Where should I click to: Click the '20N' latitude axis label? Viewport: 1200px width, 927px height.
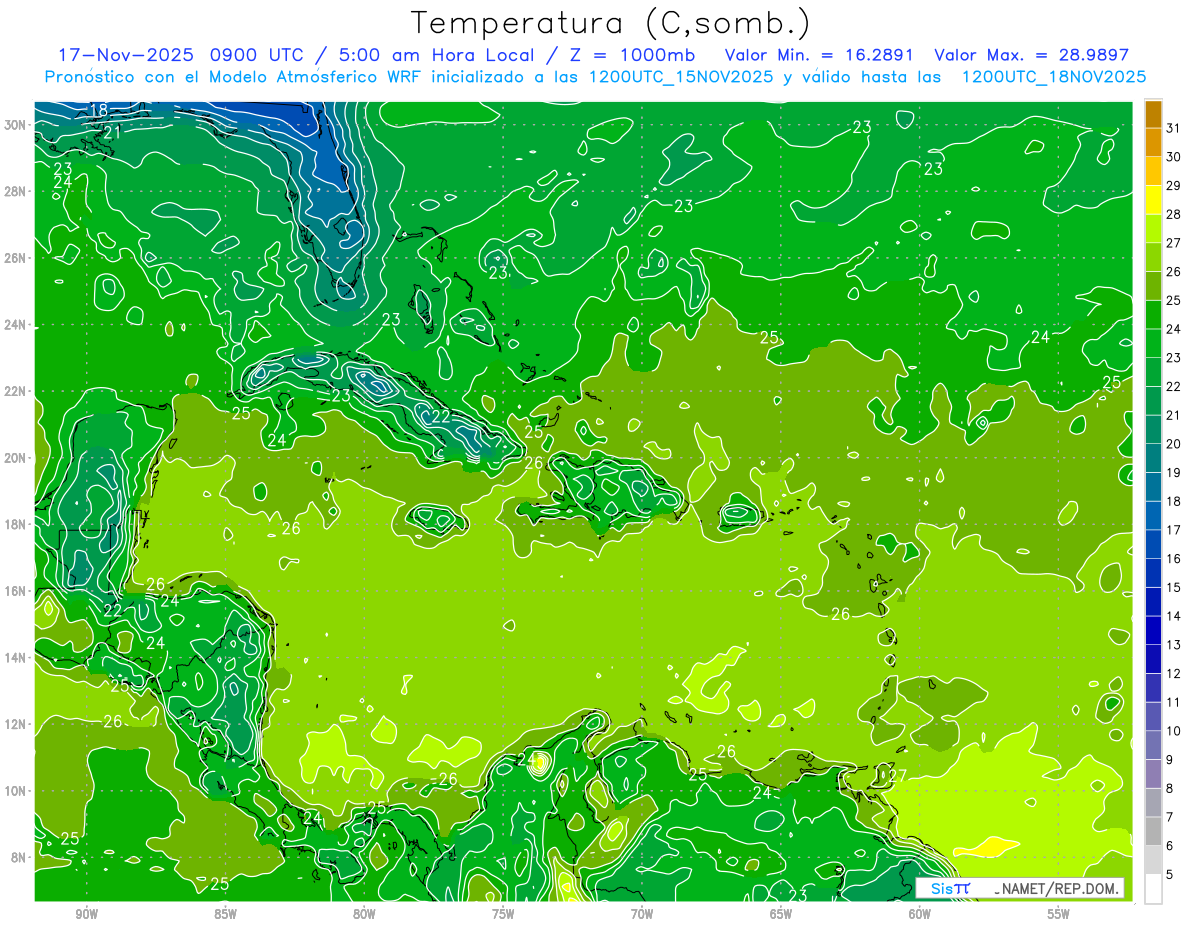(16, 458)
